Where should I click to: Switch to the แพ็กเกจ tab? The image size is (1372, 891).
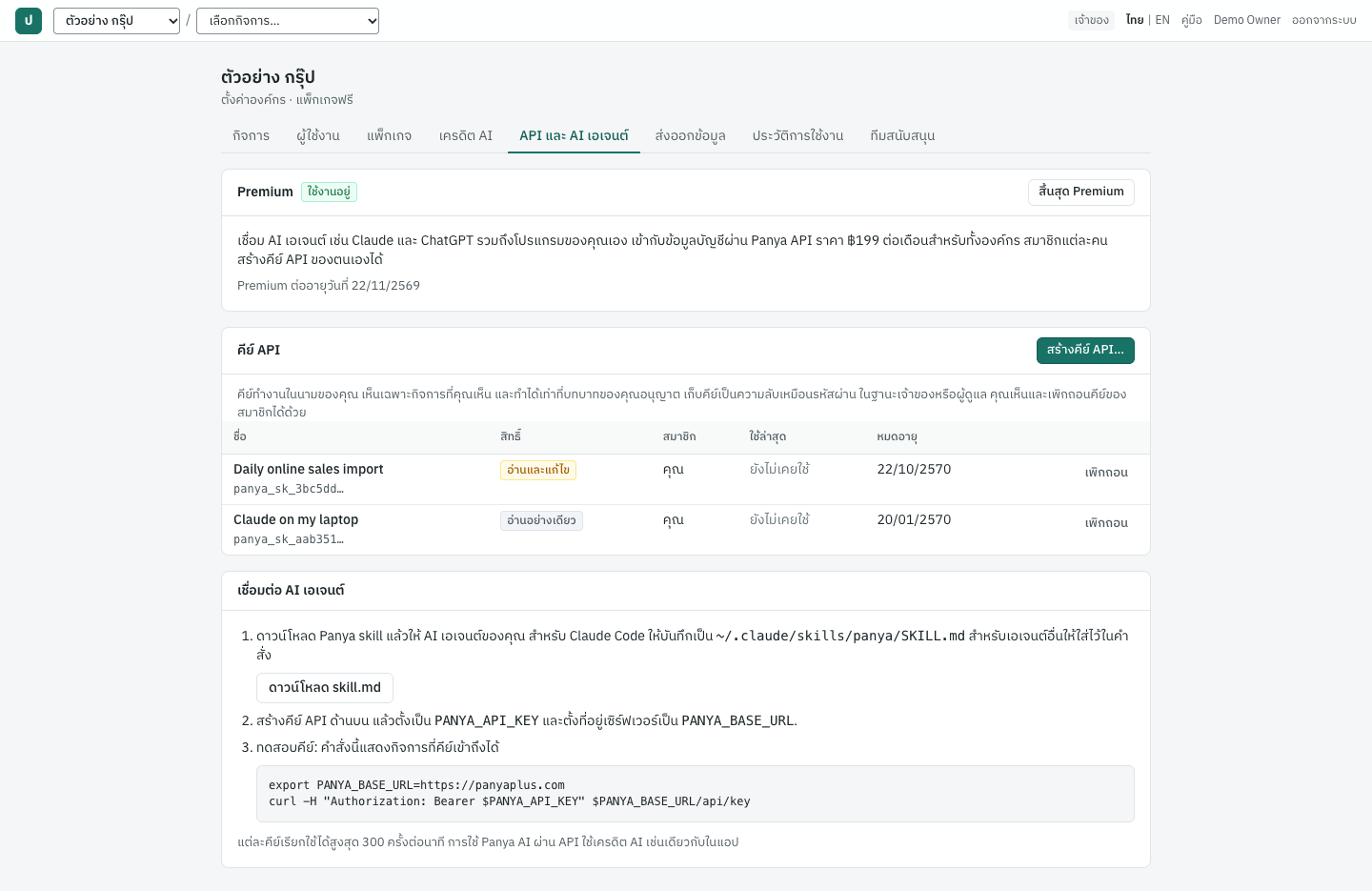coord(390,136)
